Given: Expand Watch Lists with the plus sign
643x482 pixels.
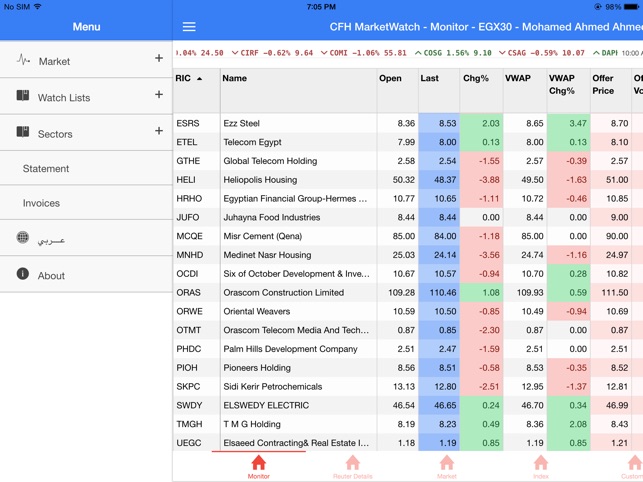Looking at the screenshot, I should coord(159,95).
